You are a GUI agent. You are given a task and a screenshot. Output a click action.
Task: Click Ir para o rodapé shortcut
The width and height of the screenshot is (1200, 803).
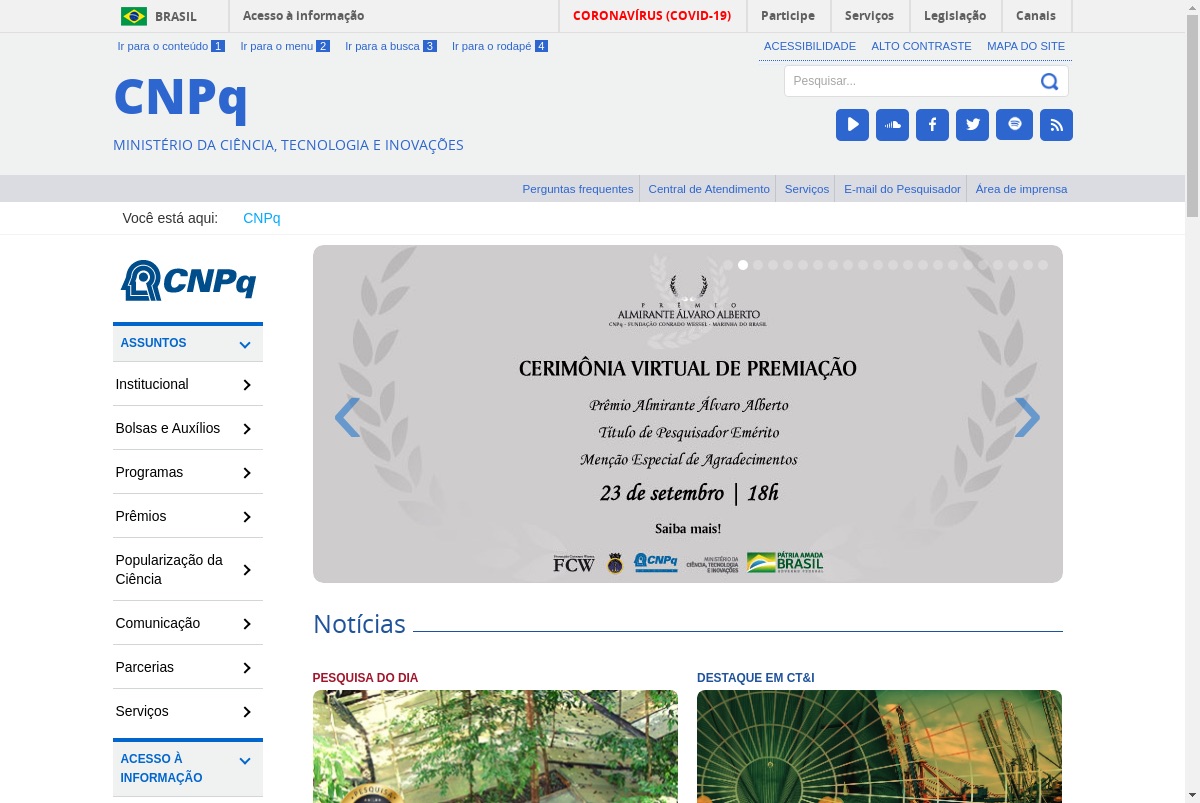(500, 46)
